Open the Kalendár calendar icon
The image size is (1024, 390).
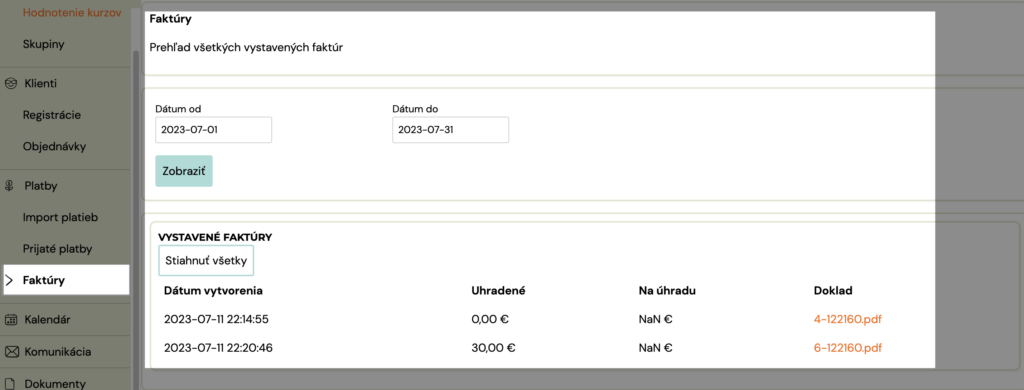point(10,320)
